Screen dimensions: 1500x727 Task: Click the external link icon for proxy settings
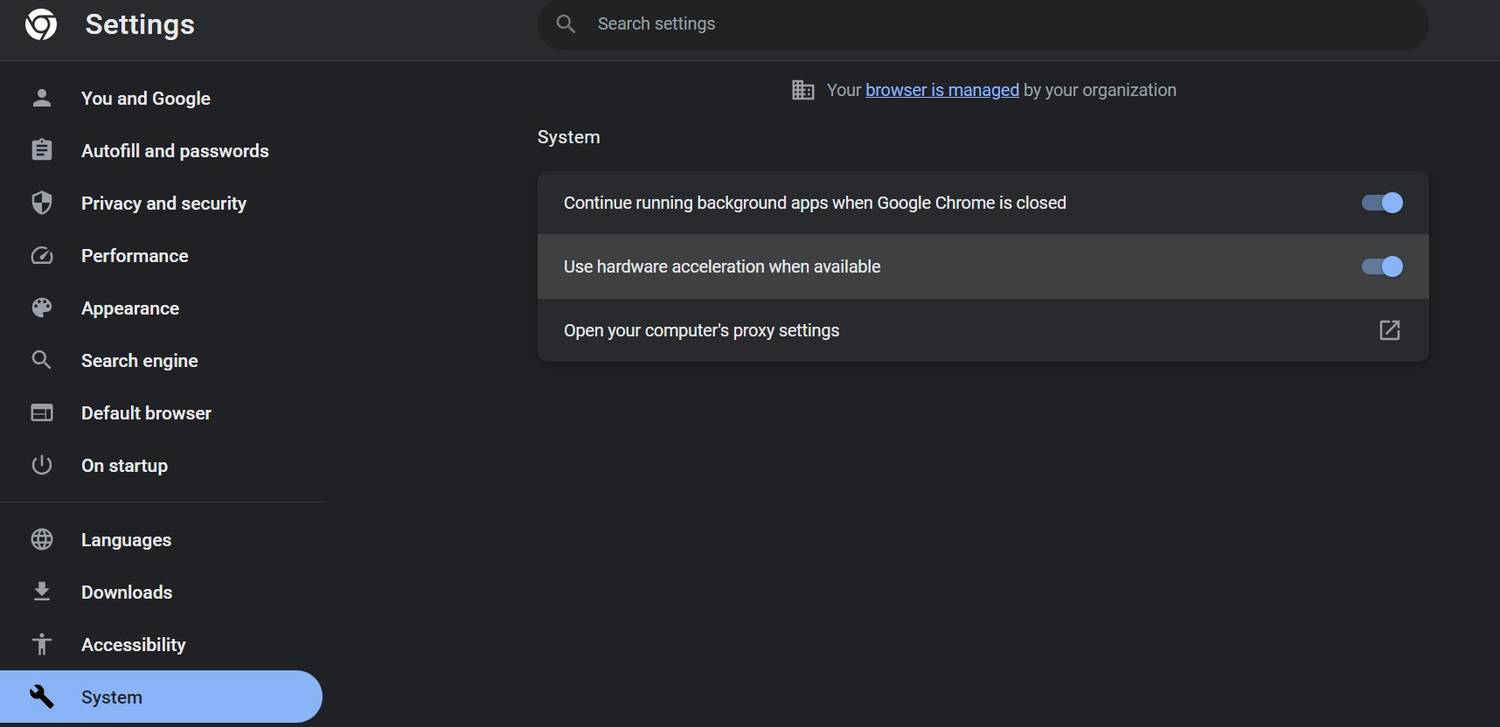pyautogui.click(x=1389, y=330)
